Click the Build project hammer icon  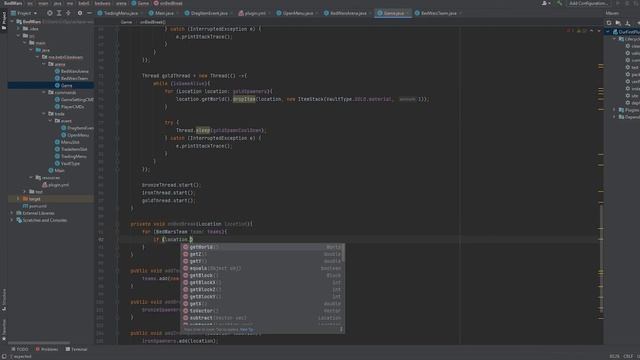tap(559, 3)
